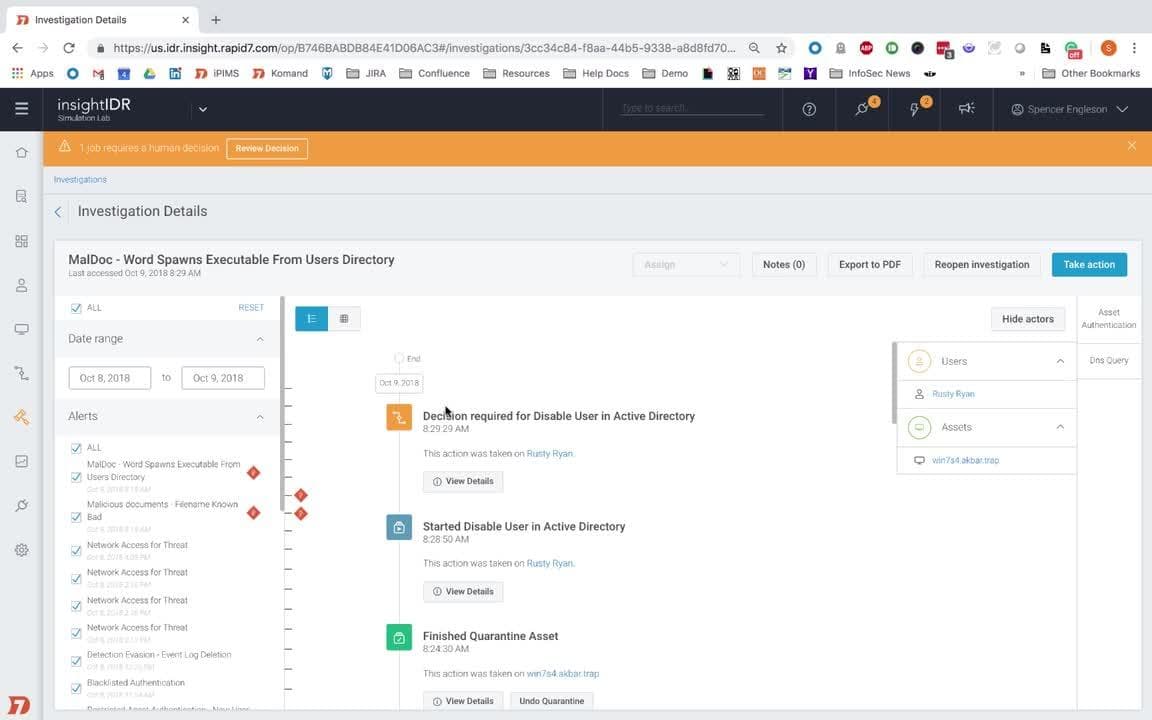Open notifications icon with badge 4
This screenshot has width=1152, height=720.
pyautogui.click(x=863, y=108)
